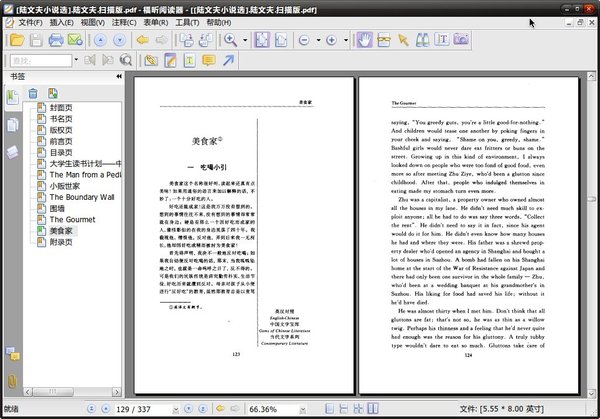Jump to 目录页 bookmark

tap(62, 154)
